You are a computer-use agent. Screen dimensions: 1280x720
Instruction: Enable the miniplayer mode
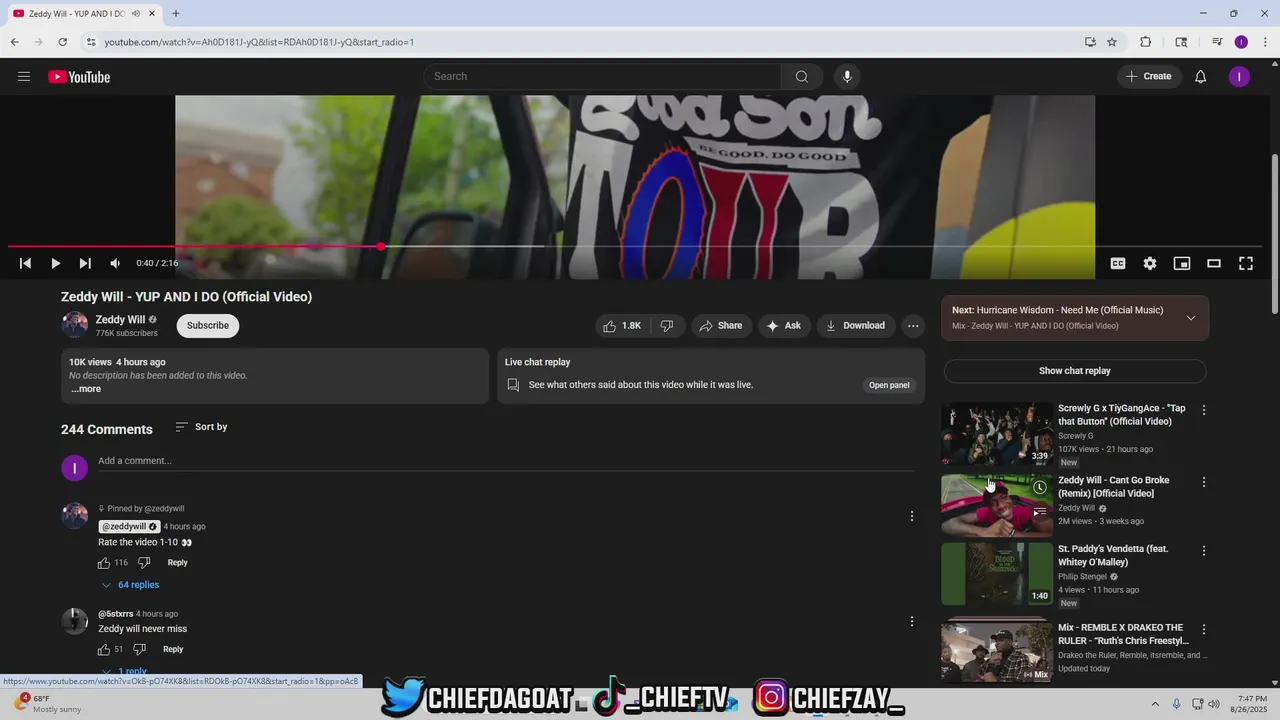tap(1182, 263)
